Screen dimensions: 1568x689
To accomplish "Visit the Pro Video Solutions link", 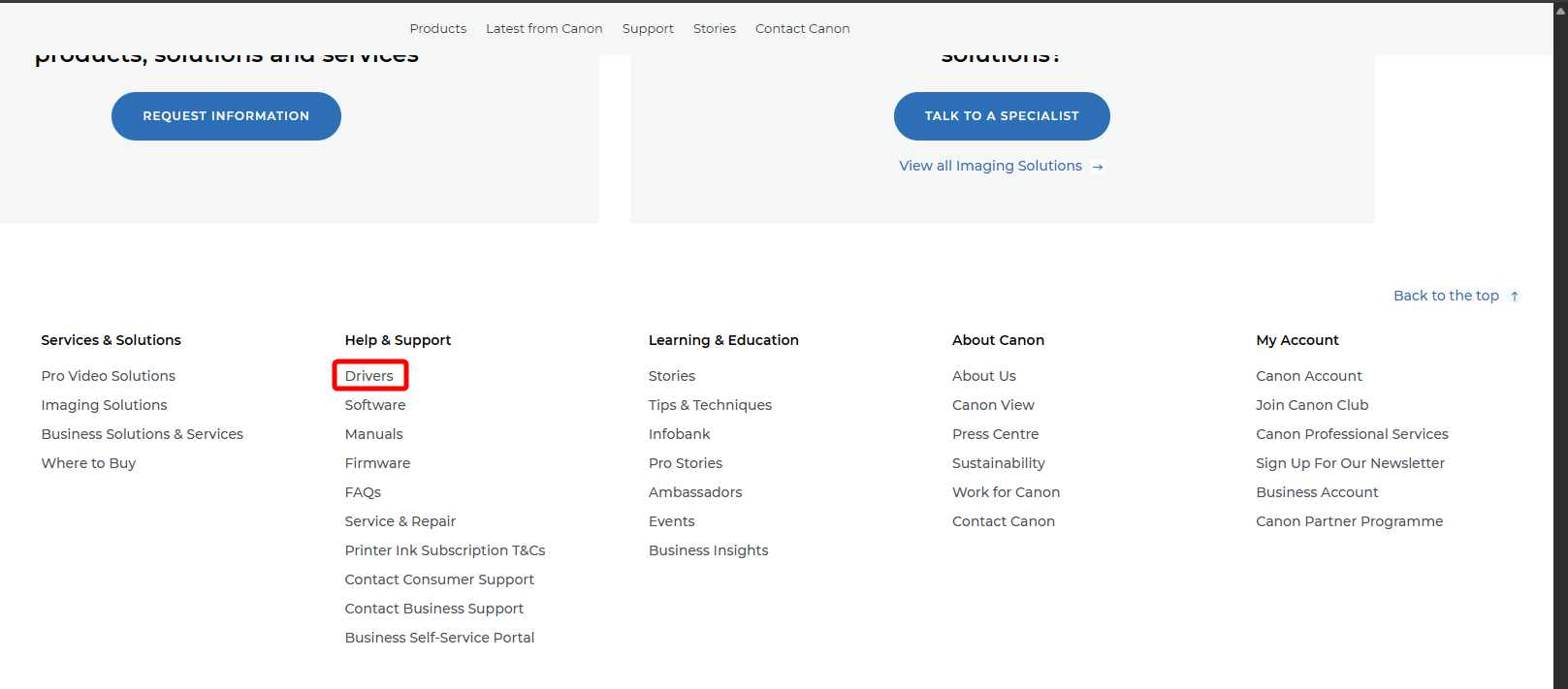I will click(108, 376).
